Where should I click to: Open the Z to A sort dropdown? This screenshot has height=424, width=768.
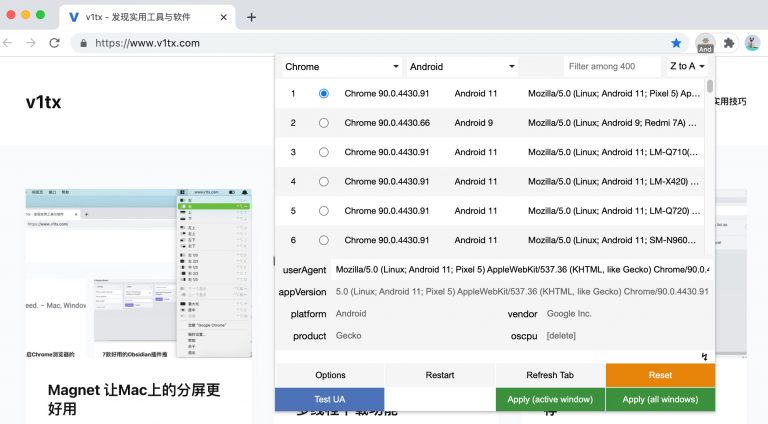[687, 66]
